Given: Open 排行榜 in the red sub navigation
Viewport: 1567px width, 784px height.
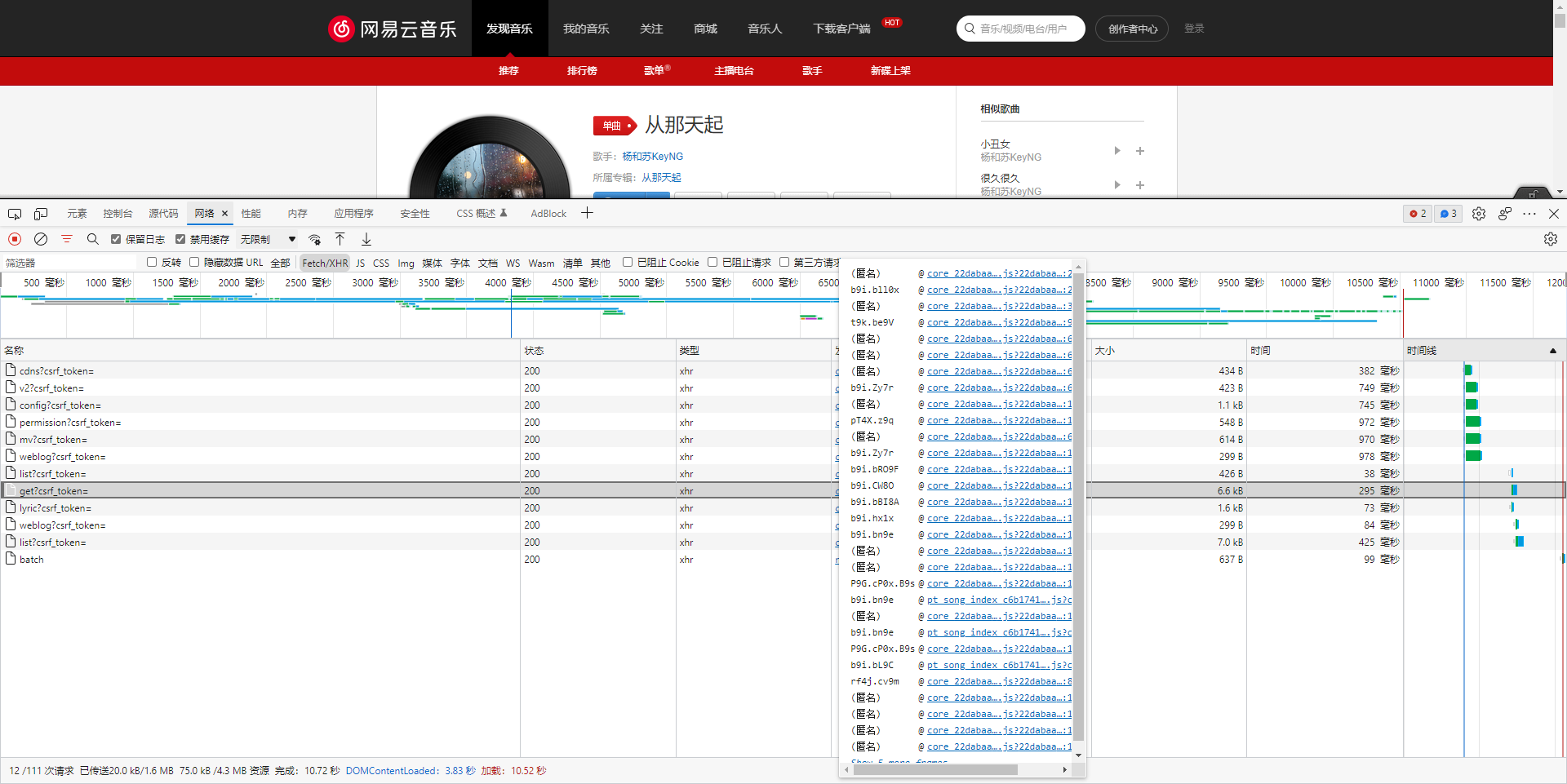Looking at the screenshot, I should tap(582, 71).
